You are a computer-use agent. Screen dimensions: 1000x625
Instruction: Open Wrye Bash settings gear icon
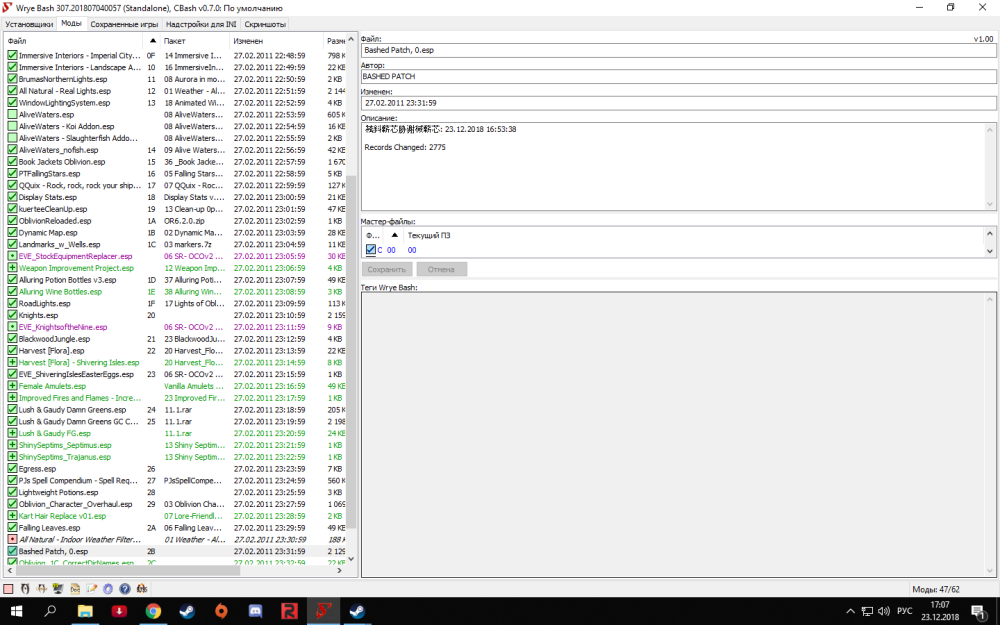(x=108, y=589)
